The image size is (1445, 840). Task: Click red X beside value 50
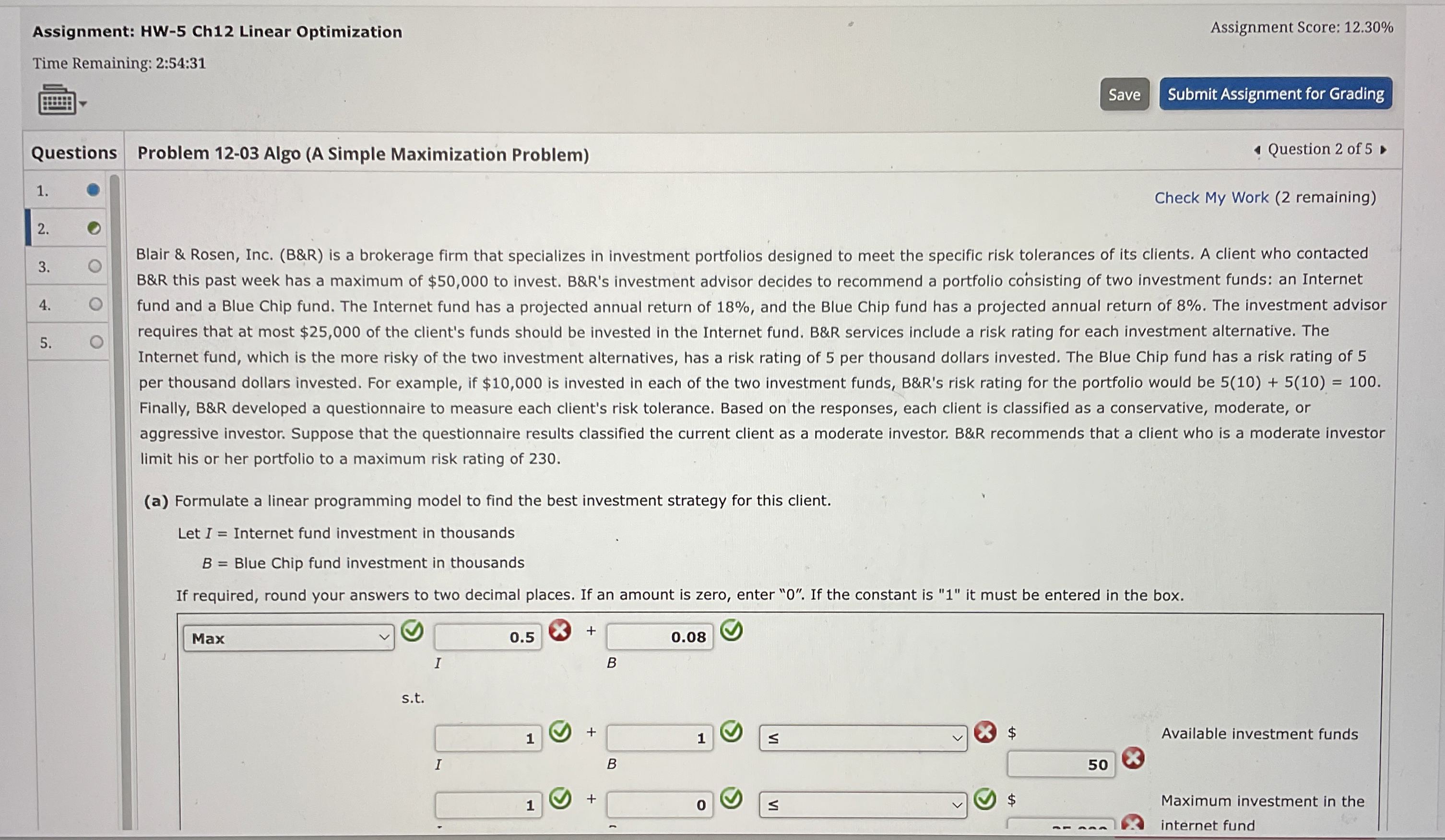[1133, 758]
